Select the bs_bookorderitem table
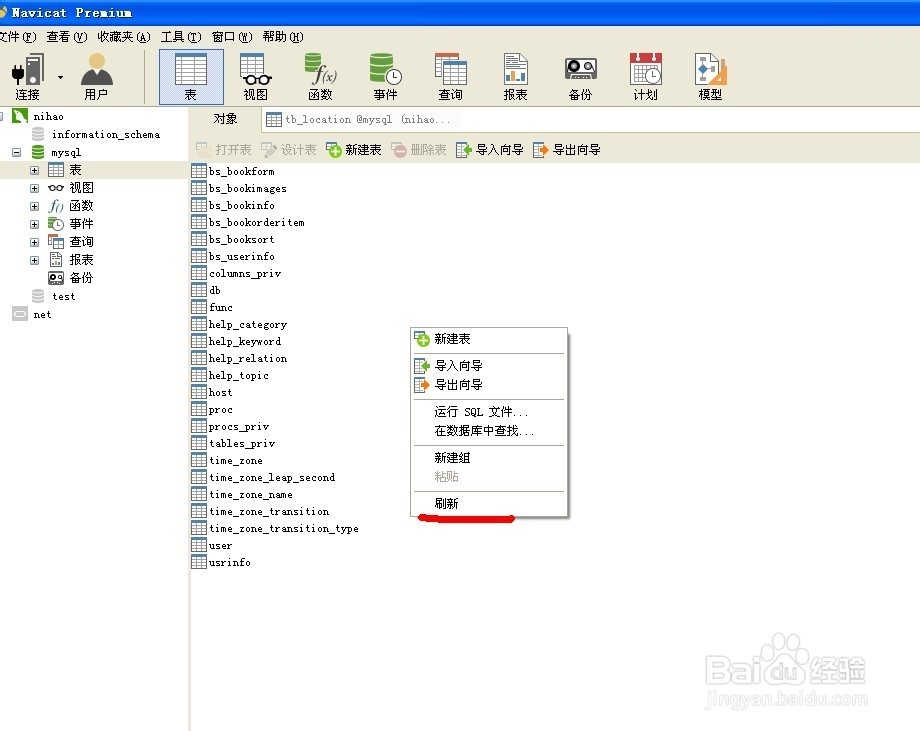The width and height of the screenshot is (920, 731). pyautogui.click(x=256, y=222)
